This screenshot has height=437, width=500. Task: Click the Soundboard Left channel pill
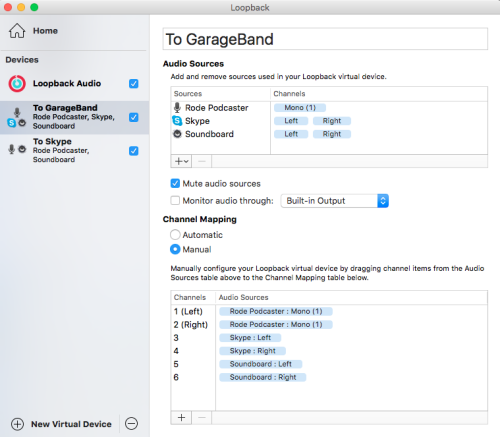(x=291, y=134)
